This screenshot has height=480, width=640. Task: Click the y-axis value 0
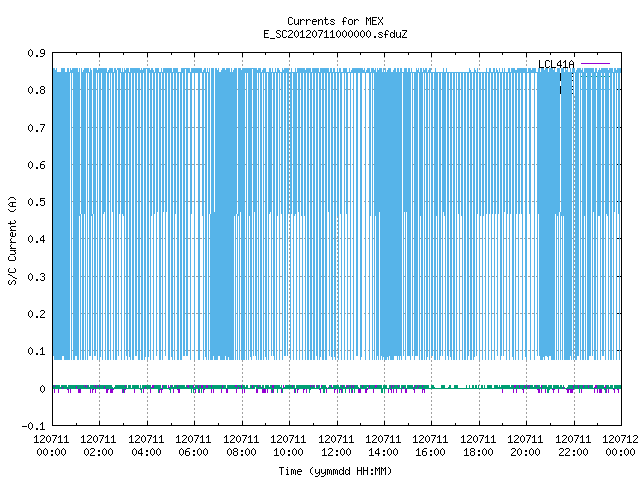42,389
